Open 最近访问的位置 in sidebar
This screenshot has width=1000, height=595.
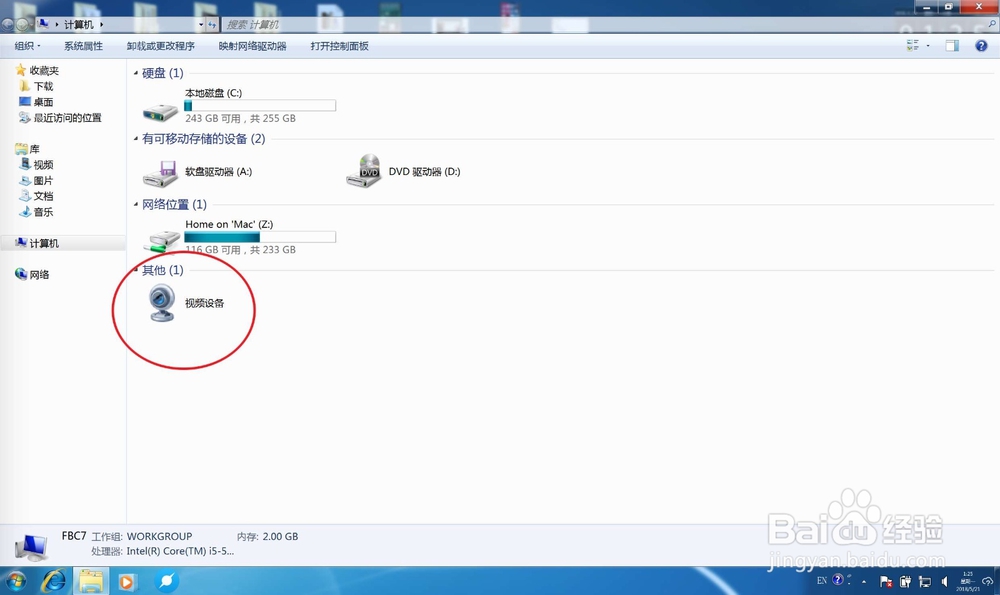pyautogui.click(x=60, y=118)
